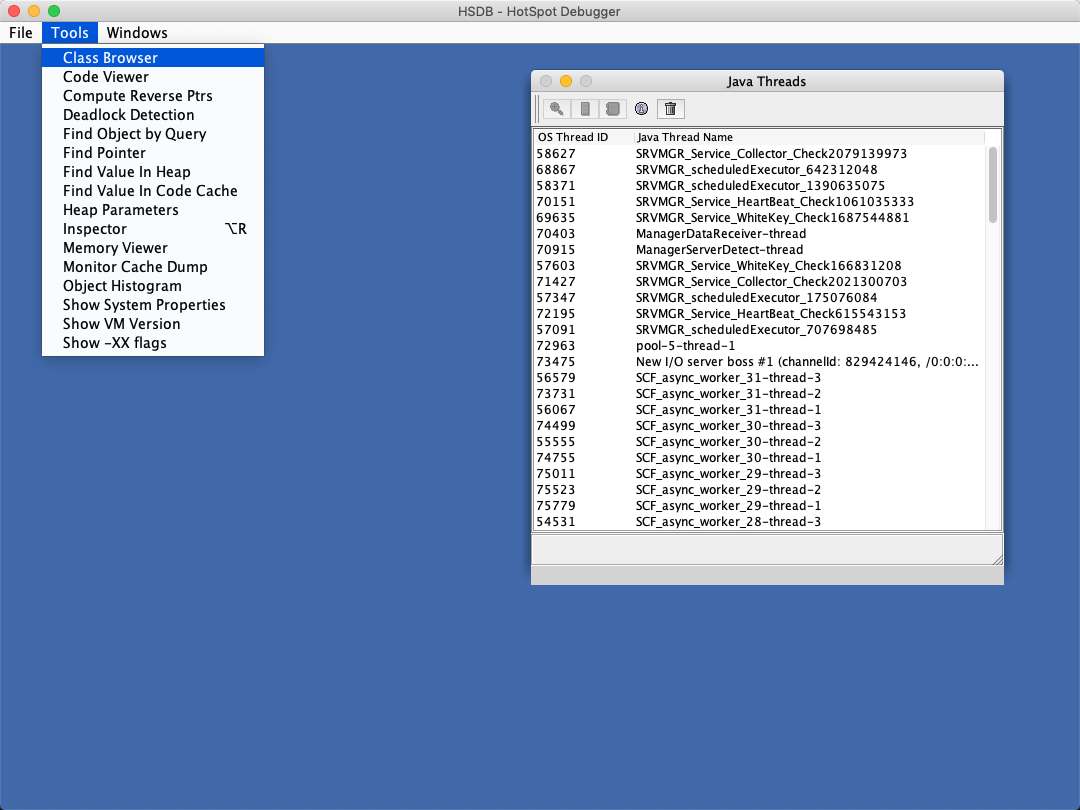Click the OS Thread ID column header
Viewport: 1080px width, 810px height.
583,137
